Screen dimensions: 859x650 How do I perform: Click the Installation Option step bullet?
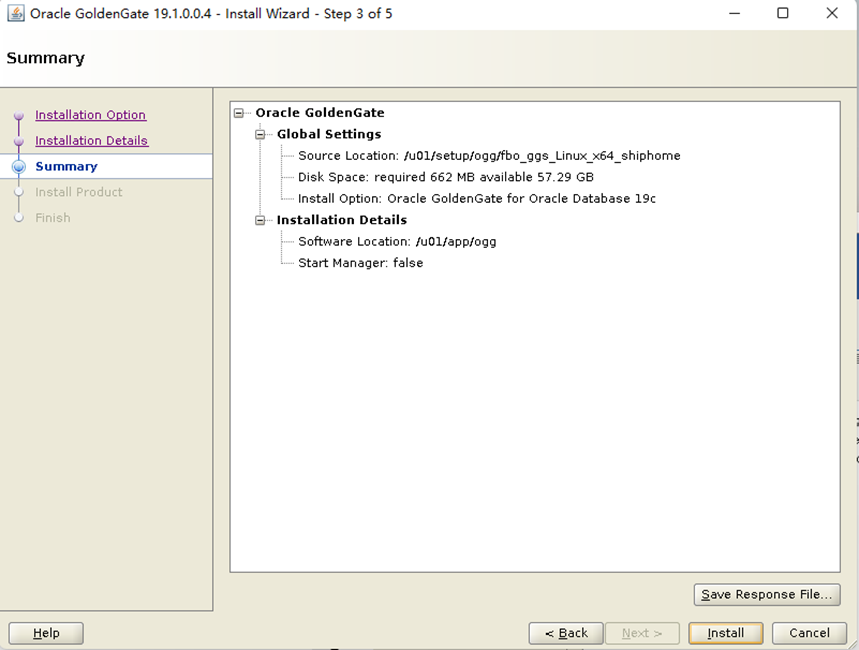tap(19, 115)
